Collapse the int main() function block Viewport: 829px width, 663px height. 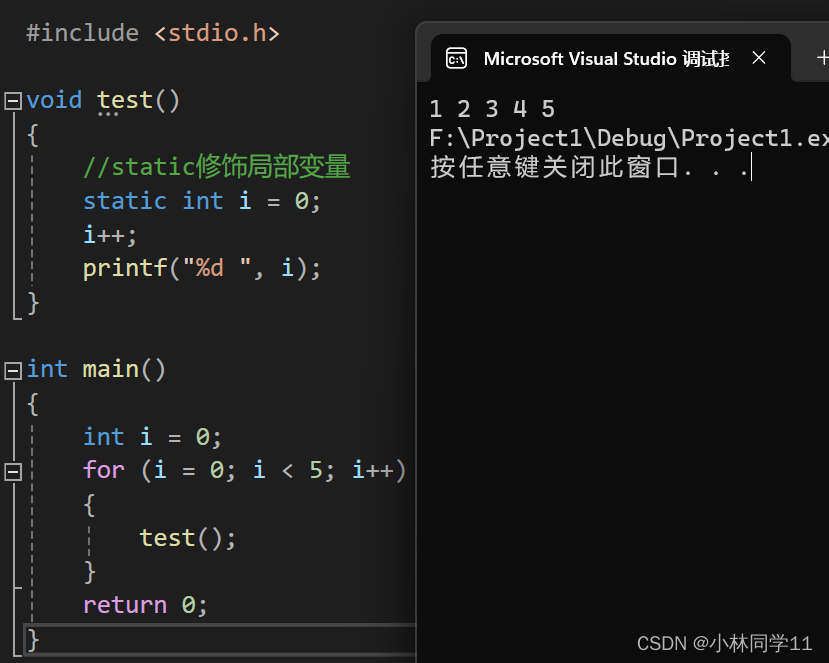click(x=13, y=370)
